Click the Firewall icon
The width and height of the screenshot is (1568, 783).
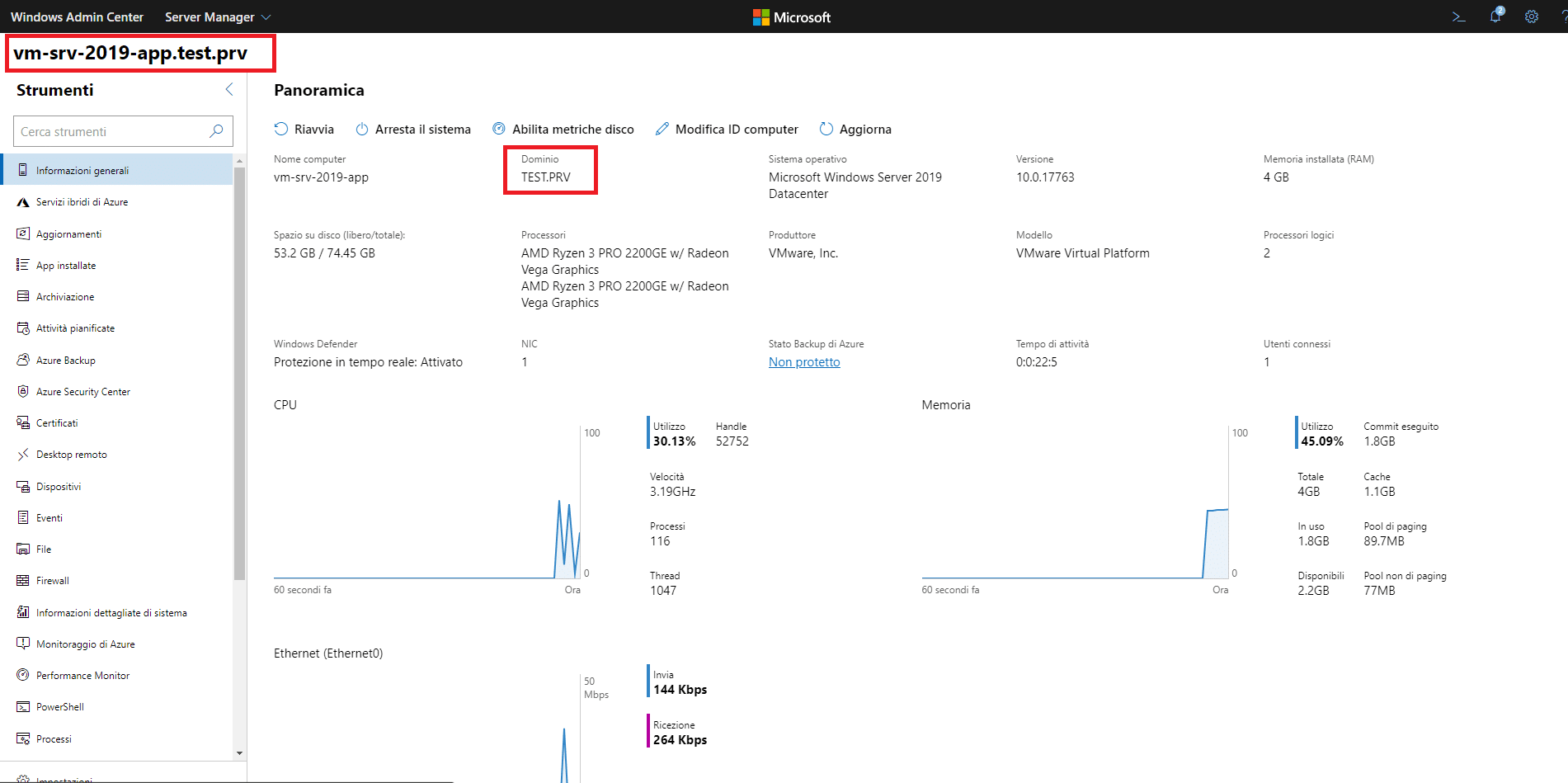click(x=23, y=581)
